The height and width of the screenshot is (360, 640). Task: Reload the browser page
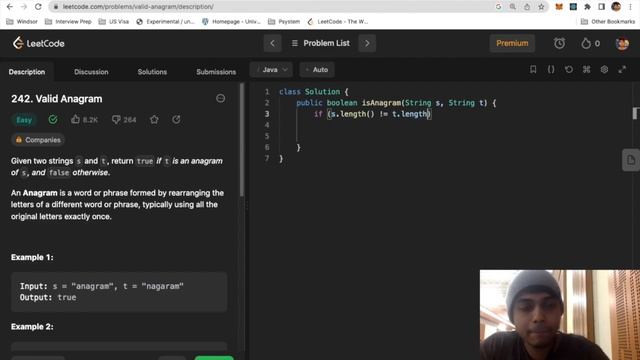[38, 7]
